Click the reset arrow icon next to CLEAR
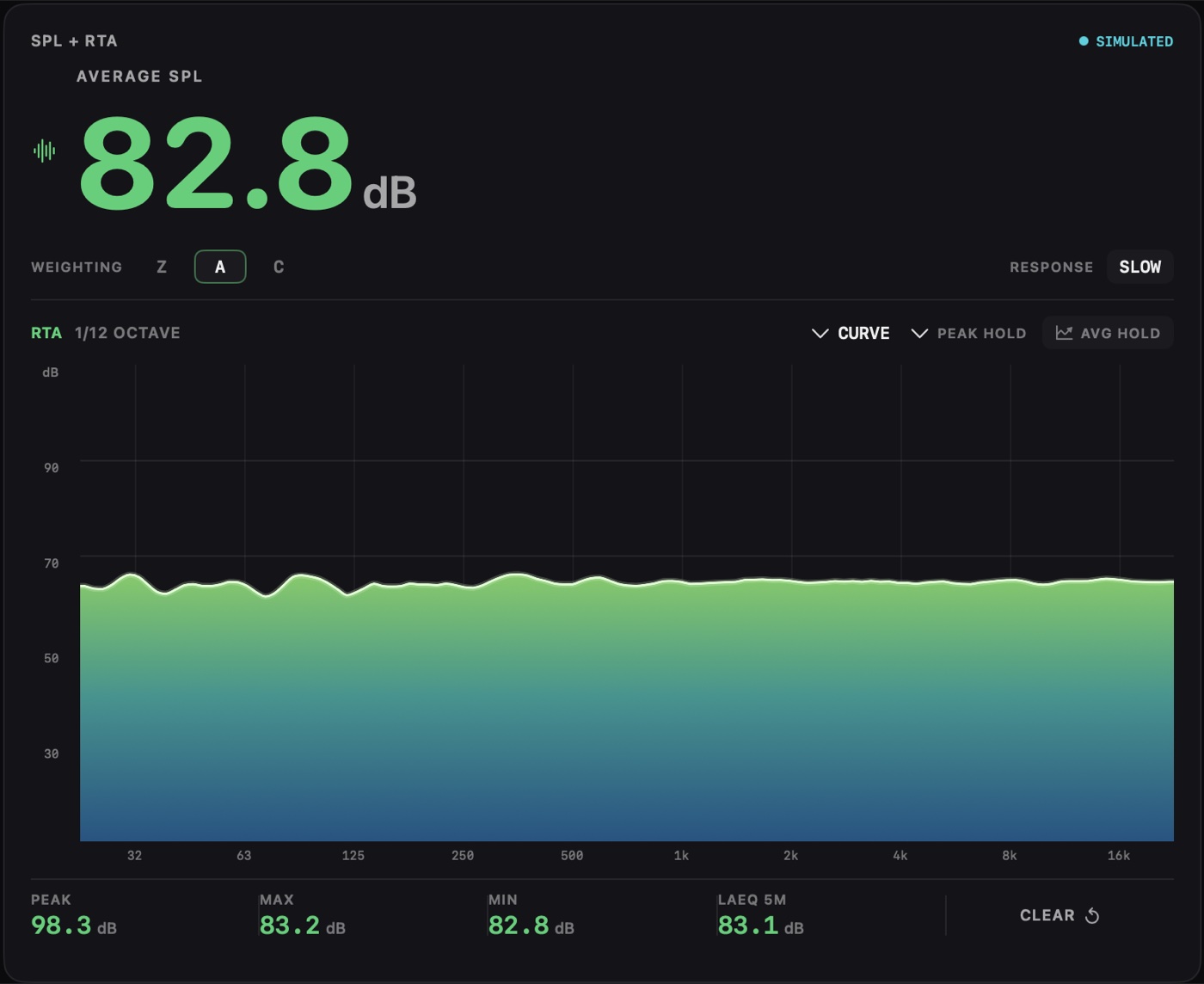The image size is (1204, 984). 1092,916
